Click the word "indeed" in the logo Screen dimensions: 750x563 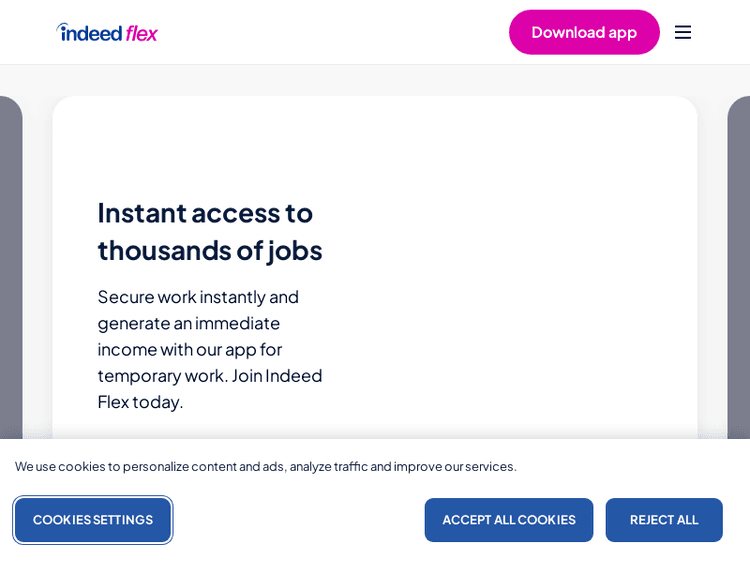pyautogui.click(x=91, y=33)
